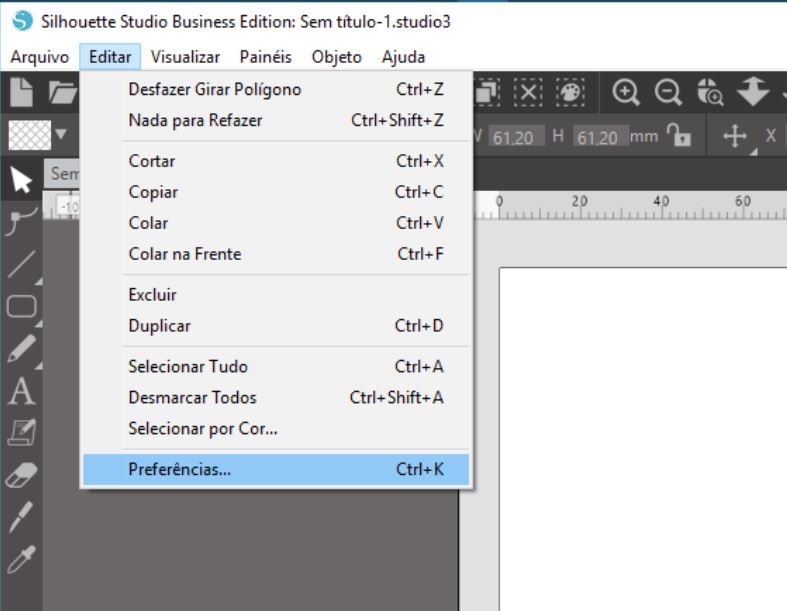The height and width of the screenshot is (611, 787).
Task: Expand the fill pattern dropdown arrow
Action: (61, 135)
